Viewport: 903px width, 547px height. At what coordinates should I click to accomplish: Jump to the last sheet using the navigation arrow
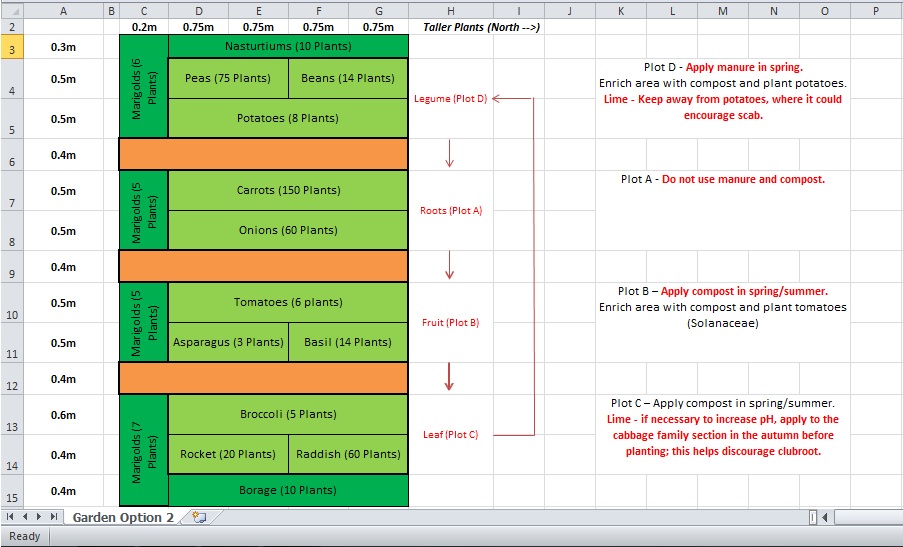click(x=54, y=517)
